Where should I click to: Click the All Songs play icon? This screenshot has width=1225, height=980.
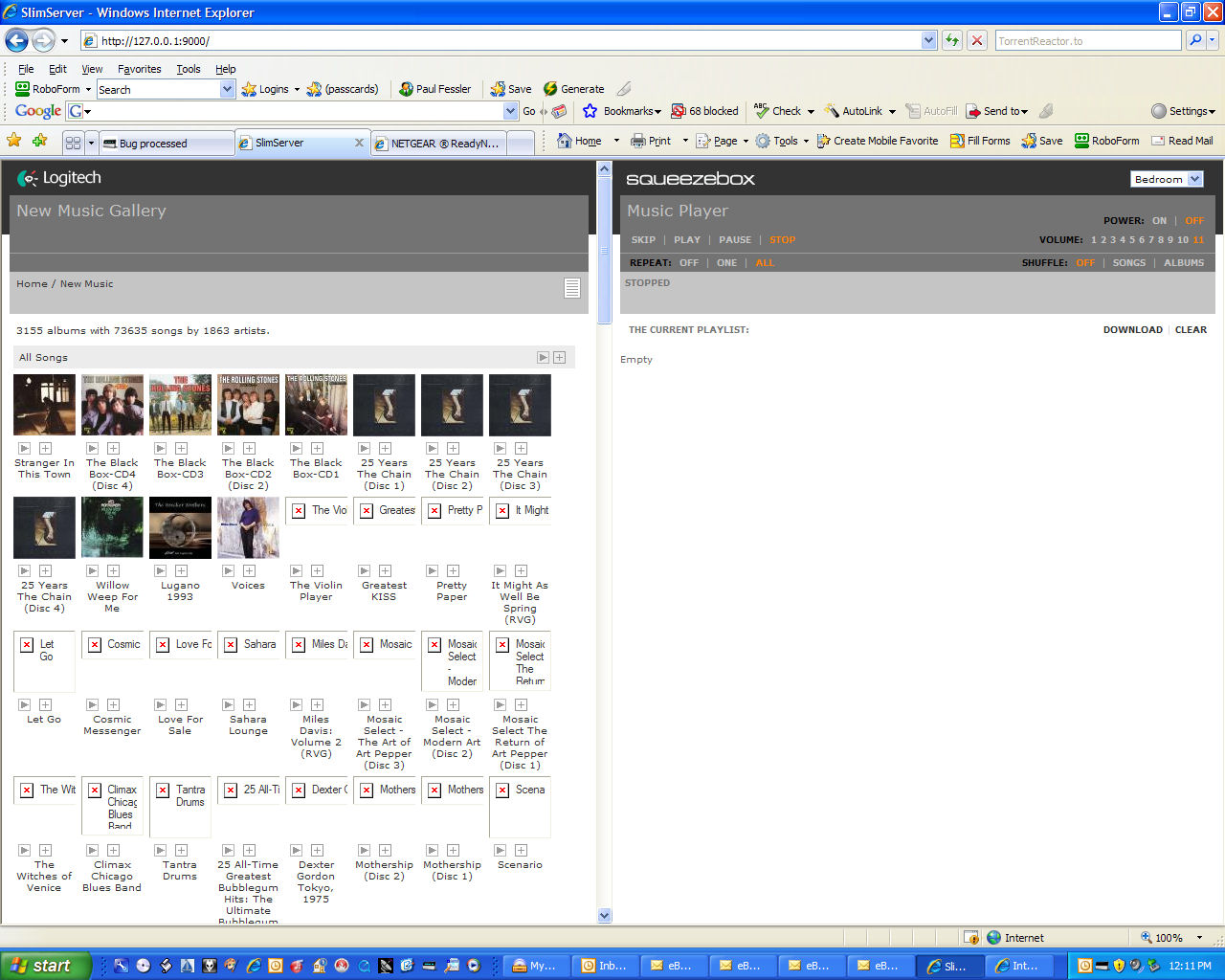click(x=543, y=357)
